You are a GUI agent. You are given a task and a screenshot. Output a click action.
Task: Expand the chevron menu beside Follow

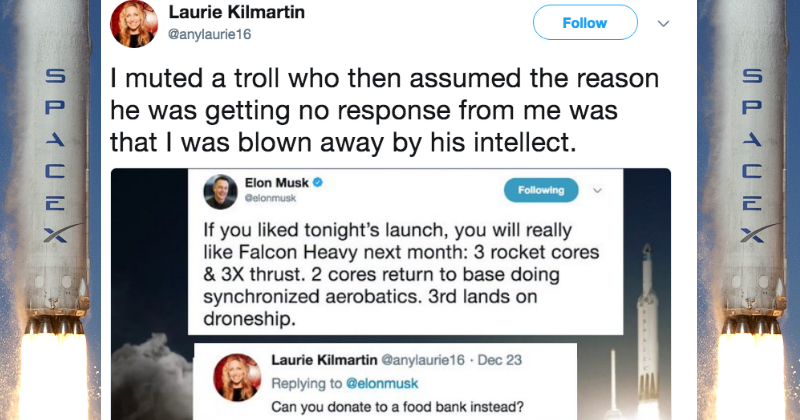coord(662,22)
